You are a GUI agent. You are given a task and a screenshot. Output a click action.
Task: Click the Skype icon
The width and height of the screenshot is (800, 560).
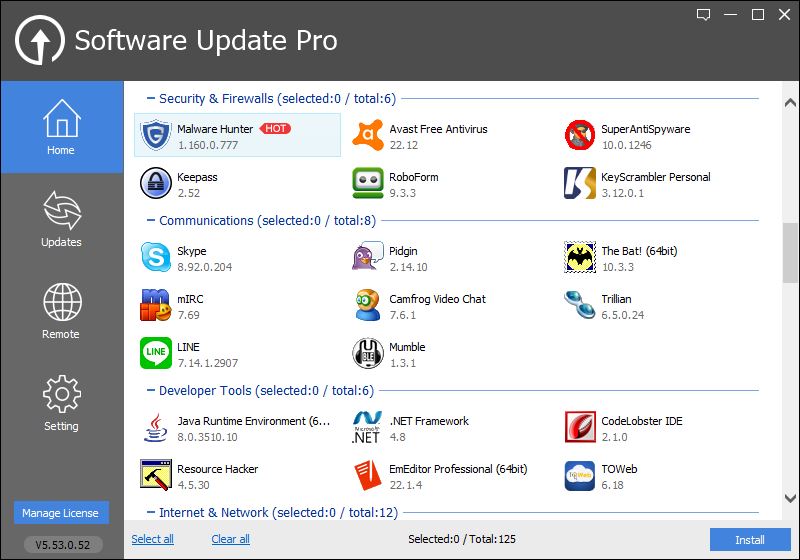[156, 257]
